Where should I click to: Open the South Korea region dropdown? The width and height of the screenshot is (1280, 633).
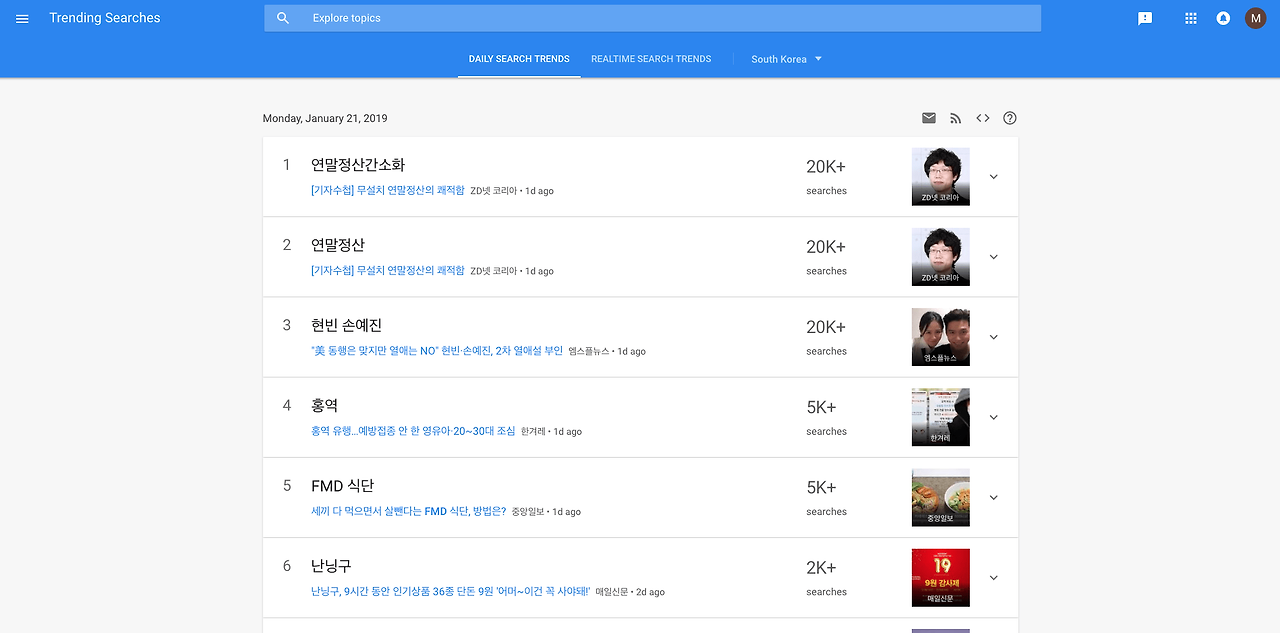coord(786,58)
